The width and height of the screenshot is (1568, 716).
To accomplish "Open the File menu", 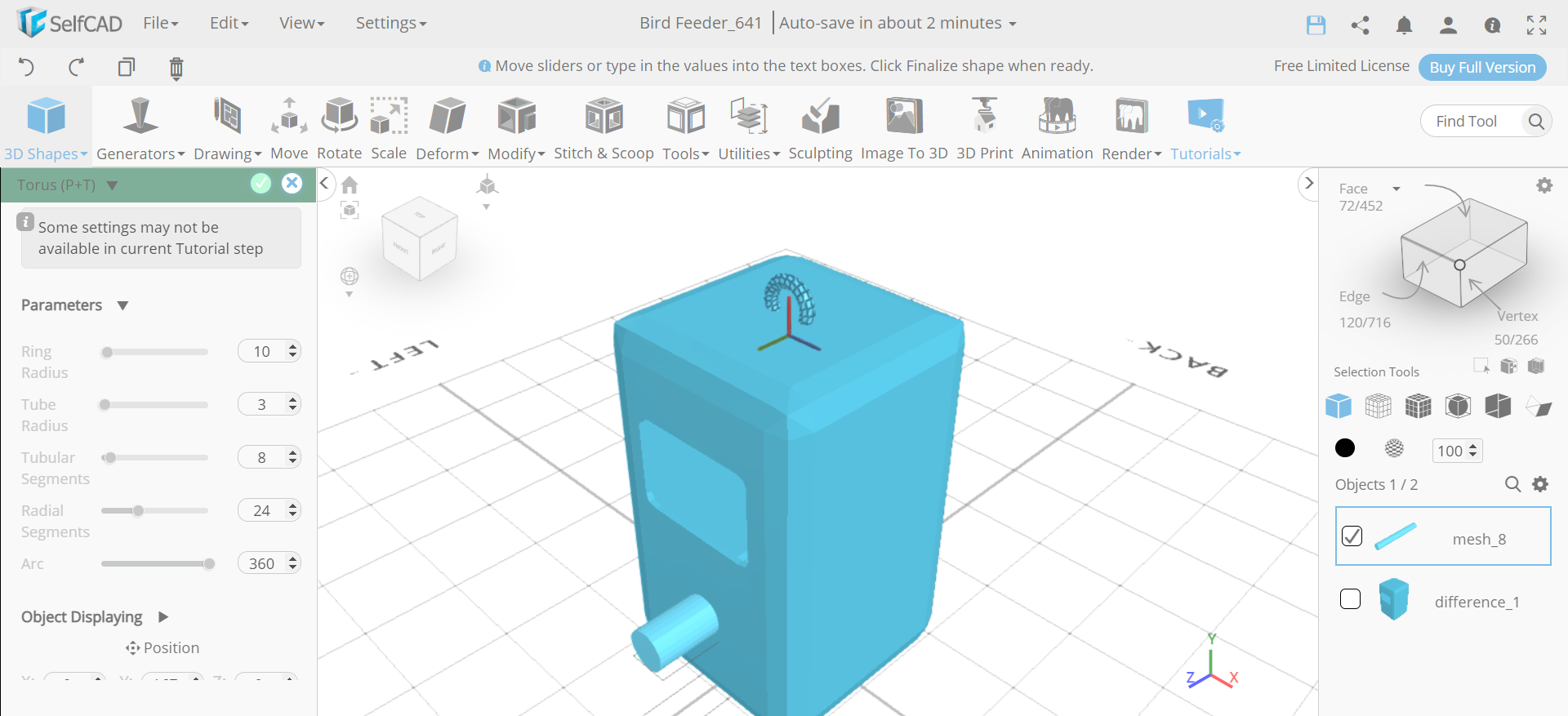I will [x=161, y=23].
